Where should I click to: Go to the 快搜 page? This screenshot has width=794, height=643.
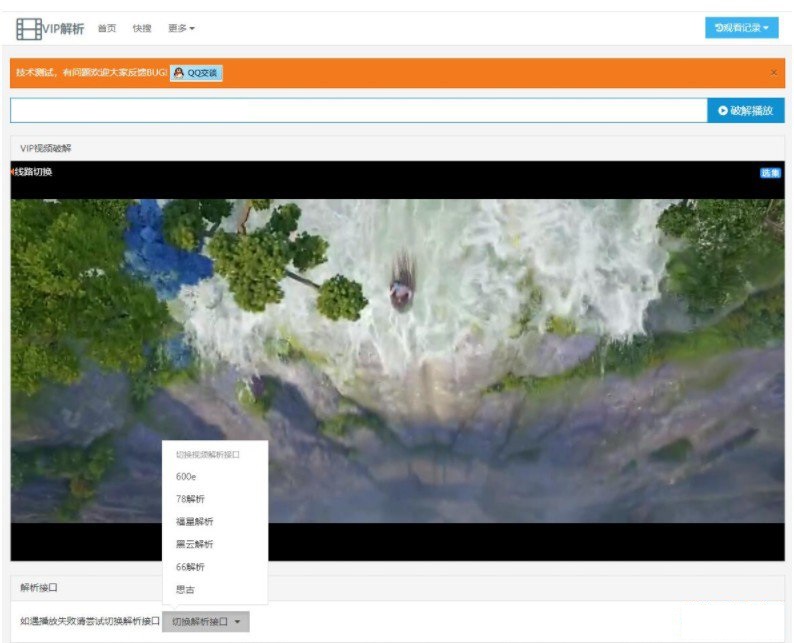(x=141, y=28)
